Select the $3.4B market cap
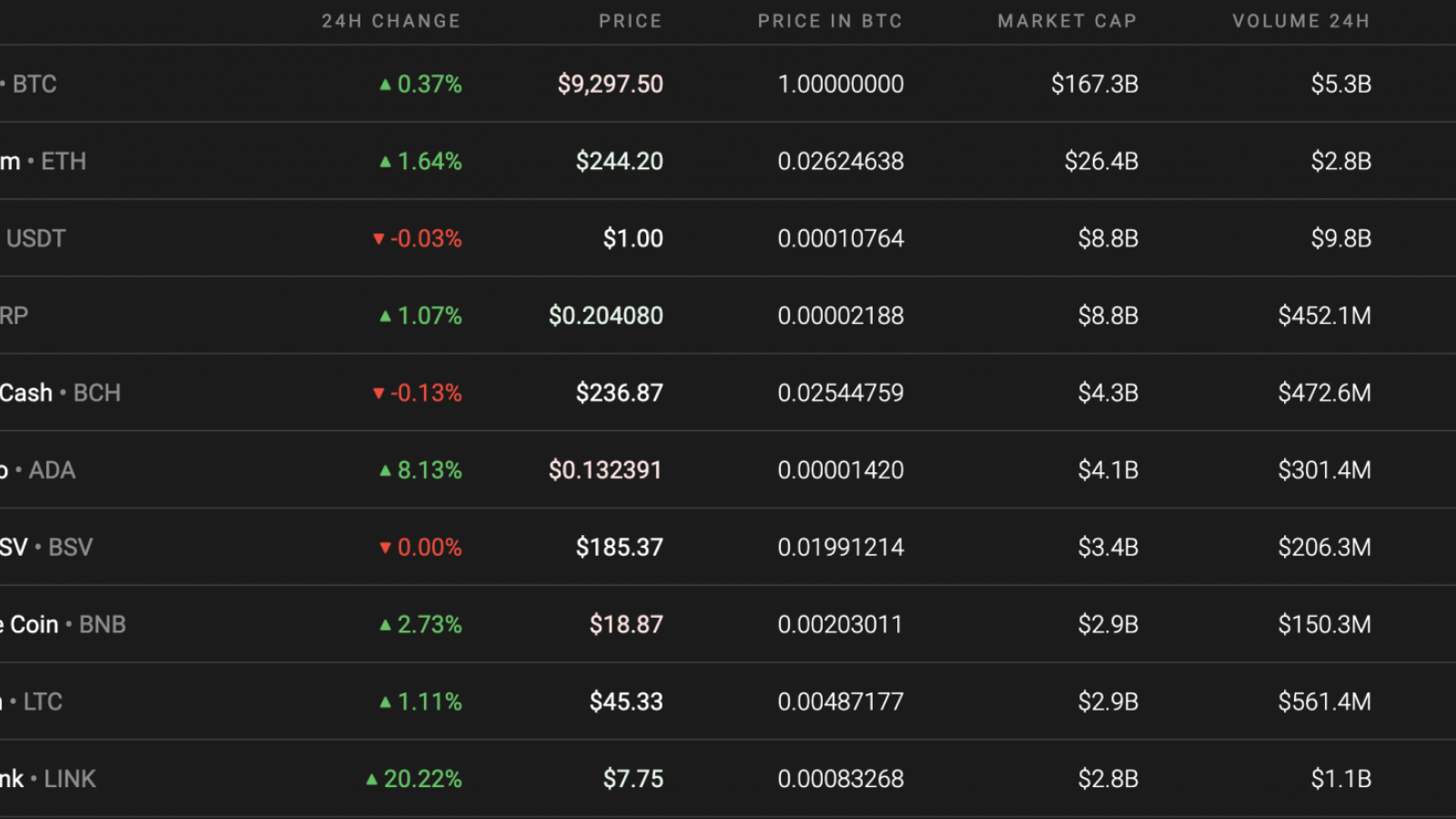Image resolution: width=1456 pixels, height=819 pixels. pos(1108,548)
